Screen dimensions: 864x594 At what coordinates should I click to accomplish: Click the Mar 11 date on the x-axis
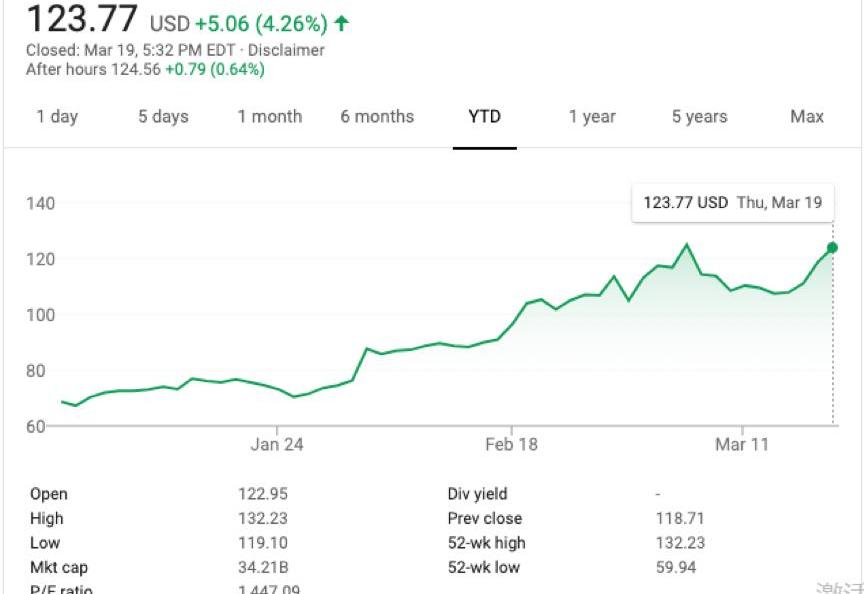tap(742, 444)
